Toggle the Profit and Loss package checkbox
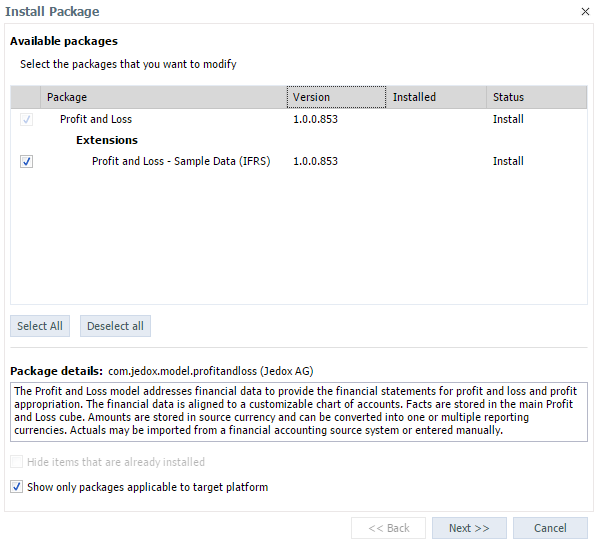This screenshot has width=598, height=548. coord(26,119)
